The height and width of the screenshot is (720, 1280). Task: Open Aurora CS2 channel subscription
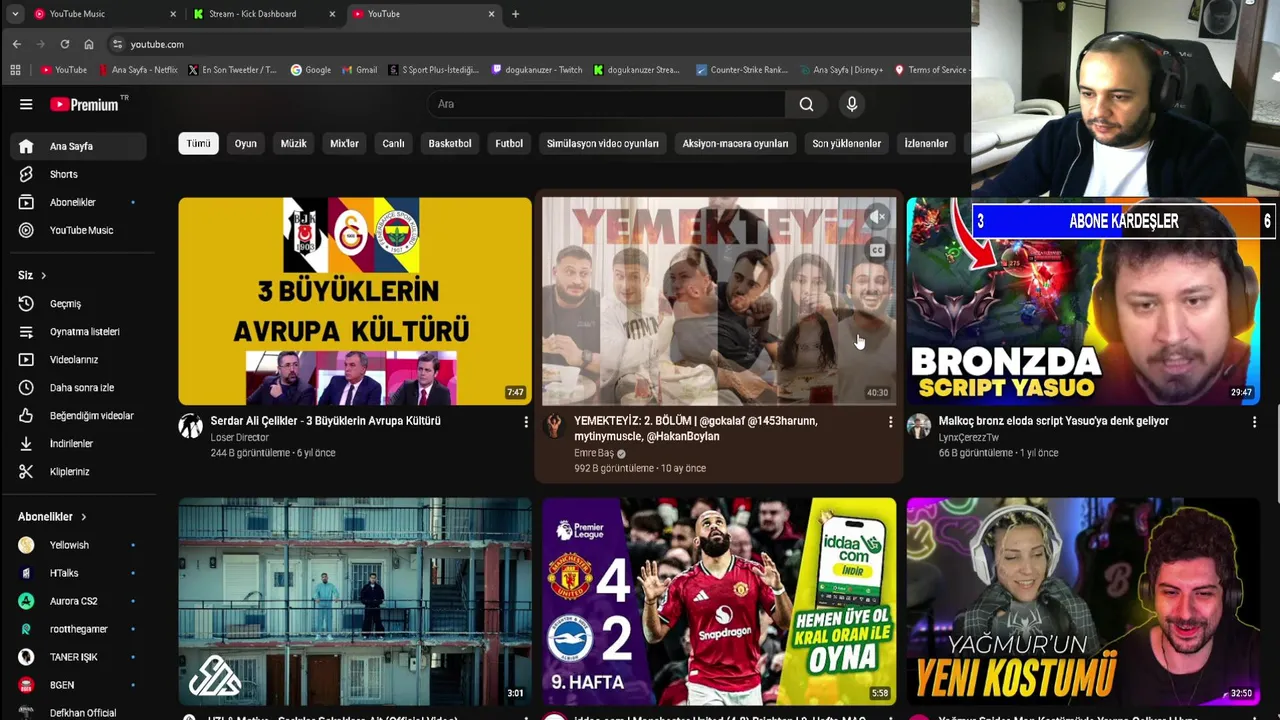coord(78,601)
